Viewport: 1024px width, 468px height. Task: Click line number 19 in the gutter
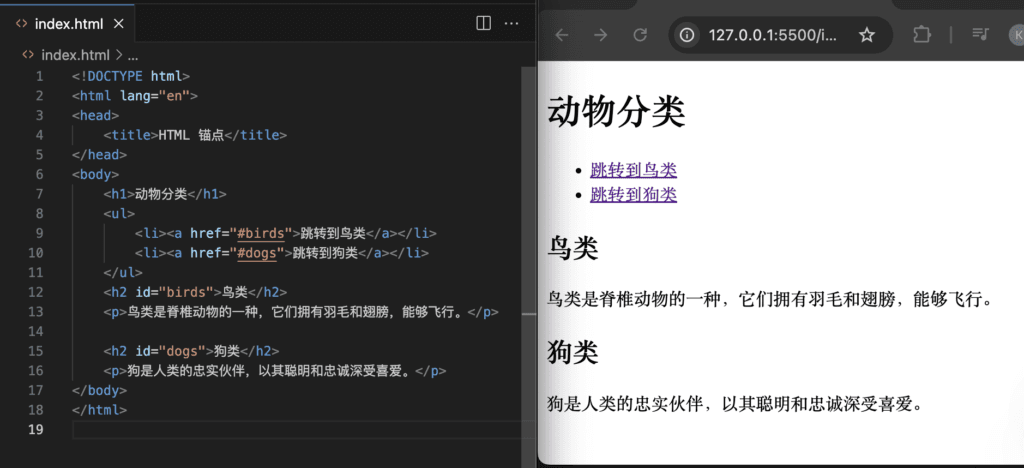point(36,429)
